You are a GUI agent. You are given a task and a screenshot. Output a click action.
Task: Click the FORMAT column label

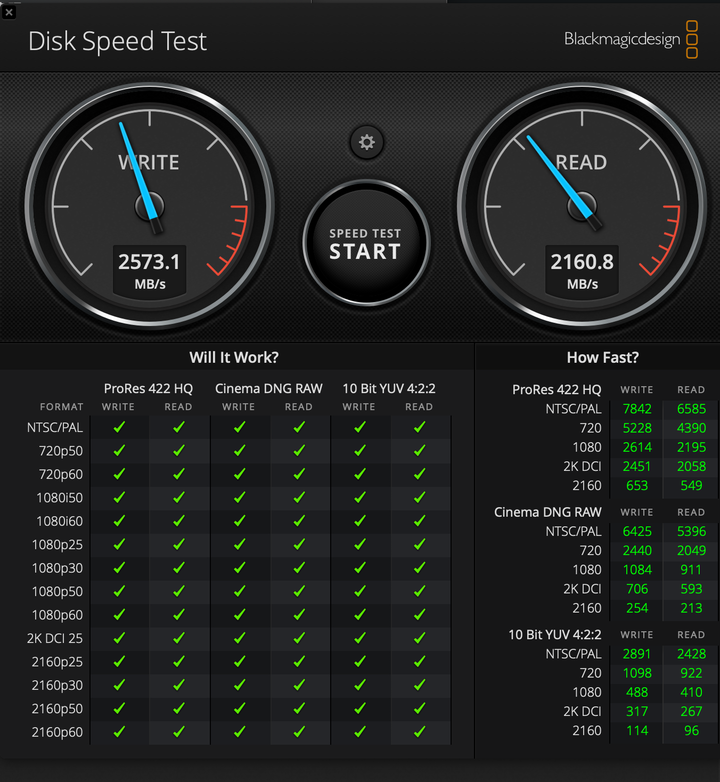point(61,407)
